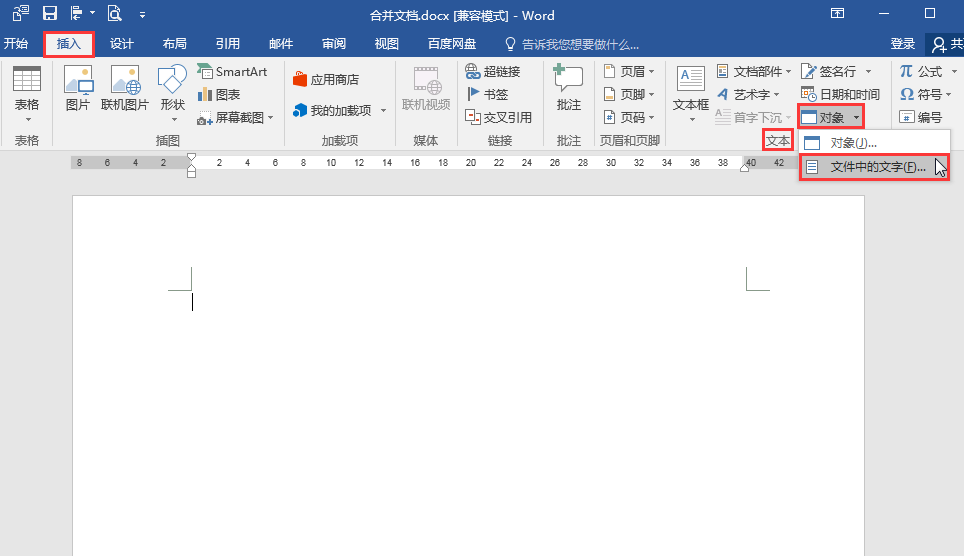Insert a 超链接 hyperlink

point(493,71)
